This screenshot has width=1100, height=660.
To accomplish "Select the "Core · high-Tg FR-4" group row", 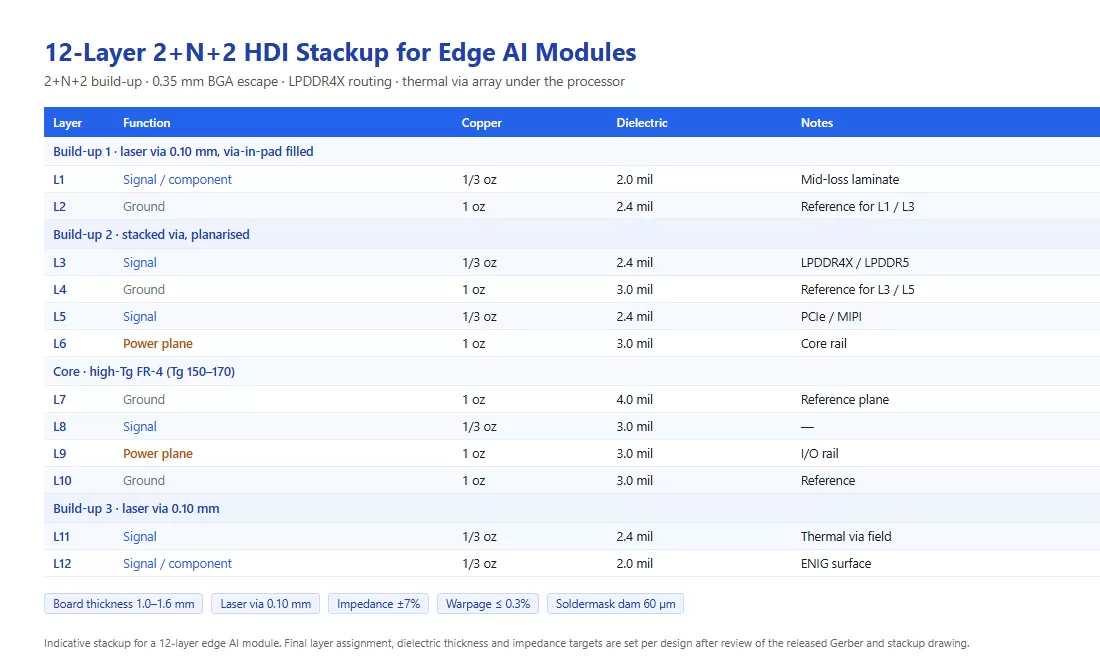I will 572,372.
